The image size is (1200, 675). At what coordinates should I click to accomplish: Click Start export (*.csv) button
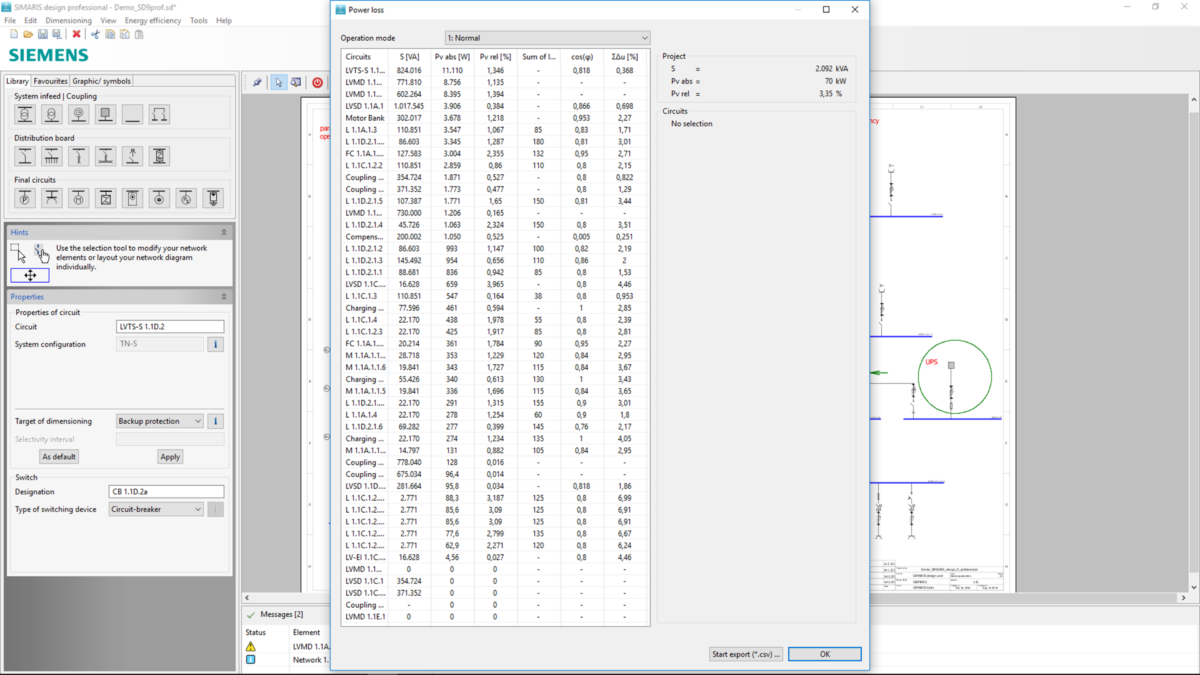tap(746, 654)
